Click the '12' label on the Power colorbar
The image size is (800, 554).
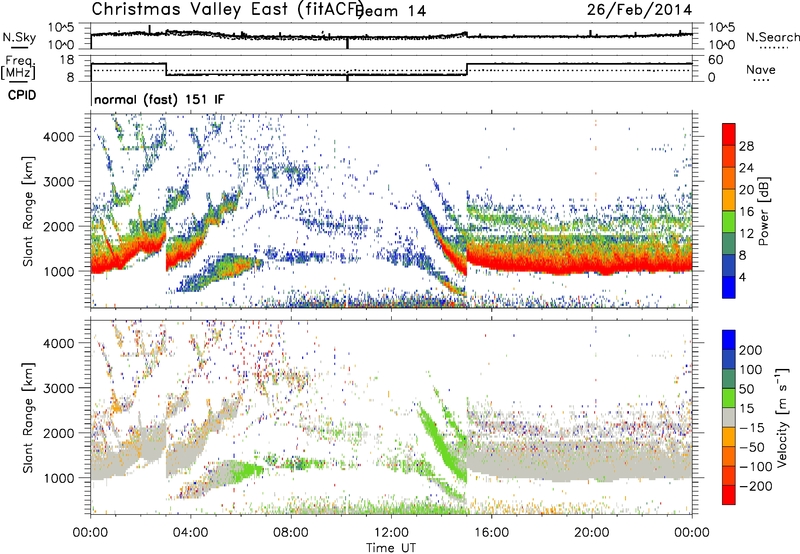click(x=746, y=234)
